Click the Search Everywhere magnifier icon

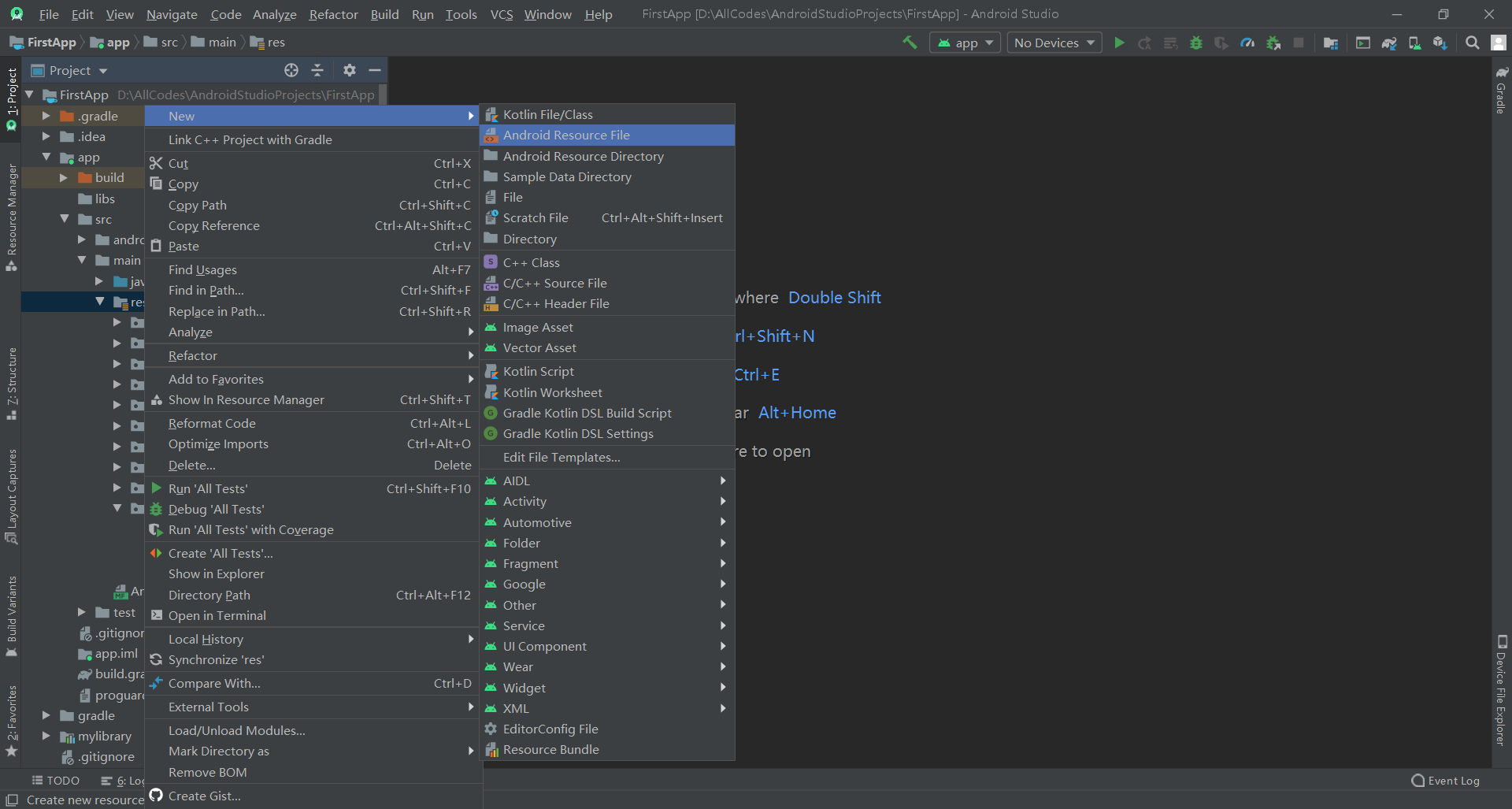pyautogui.click(x=1472, y=43)
